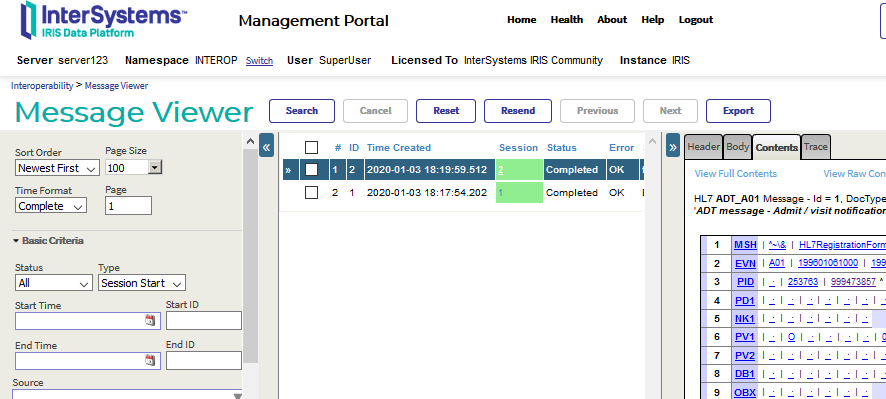Switch to the Header tab
Image resolution: width=886 pixels, height=399 pixels.
click(703, 147)
